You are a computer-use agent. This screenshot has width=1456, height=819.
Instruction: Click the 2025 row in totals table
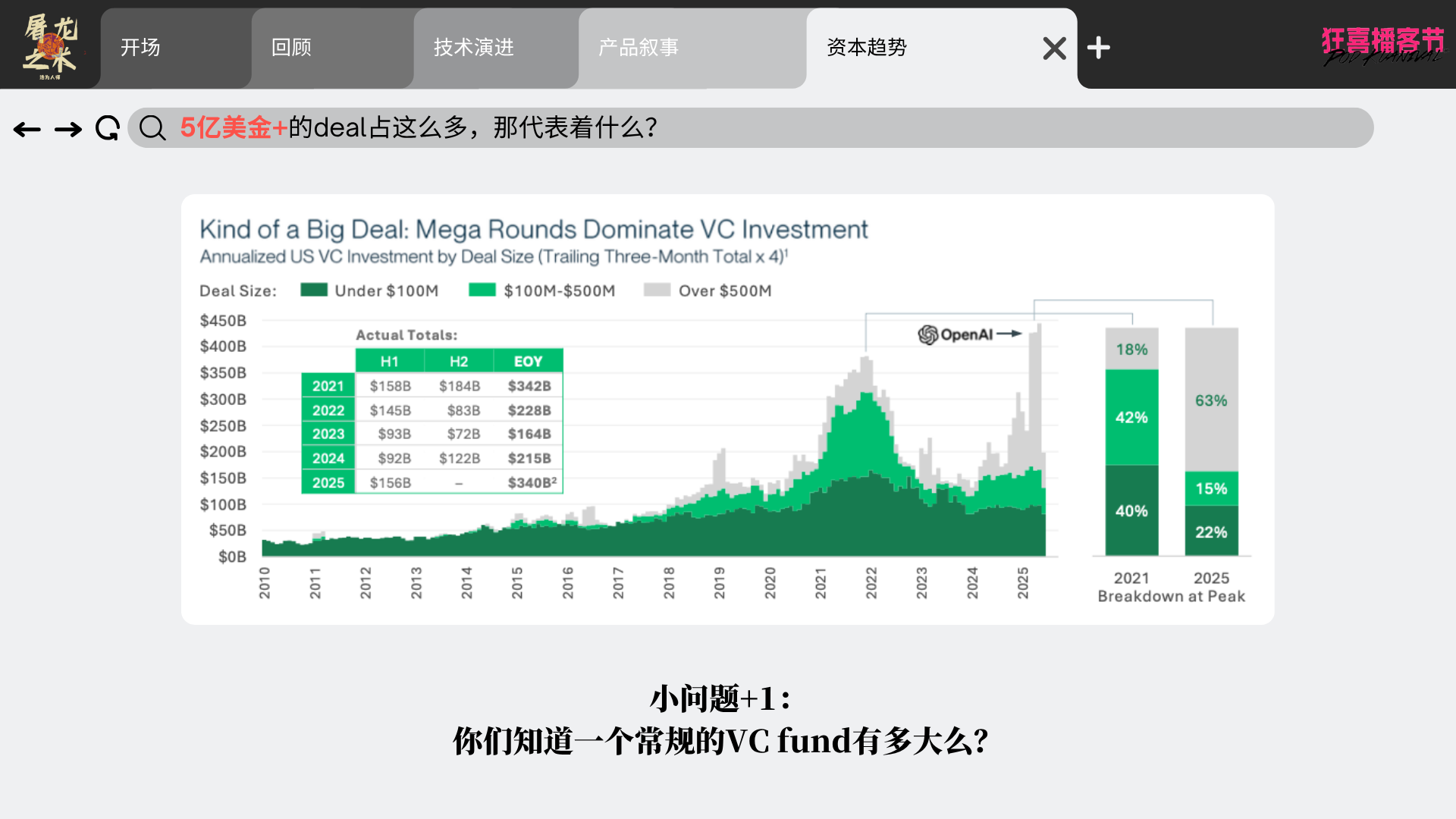[x=328, y=483]
